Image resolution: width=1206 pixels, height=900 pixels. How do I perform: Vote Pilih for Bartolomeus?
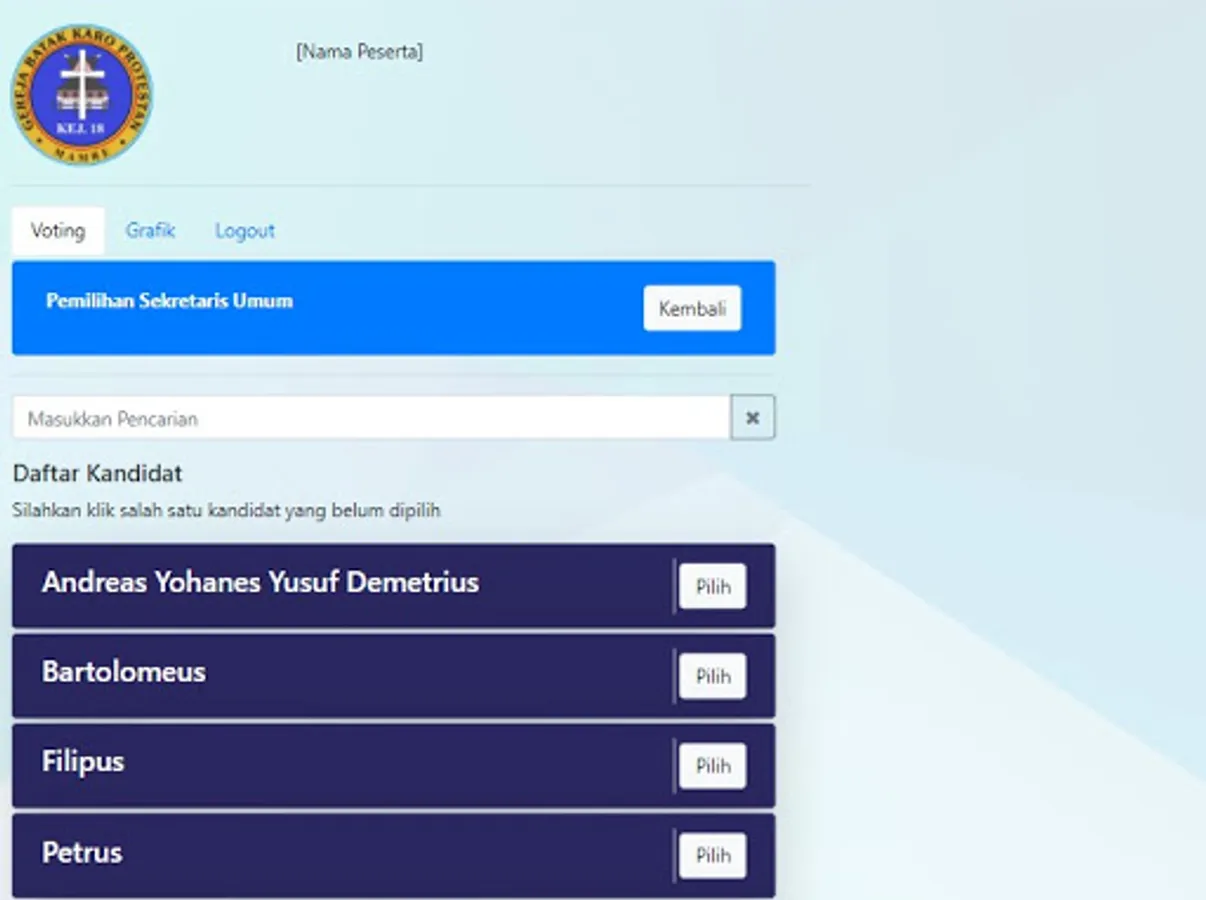(713, 676)
